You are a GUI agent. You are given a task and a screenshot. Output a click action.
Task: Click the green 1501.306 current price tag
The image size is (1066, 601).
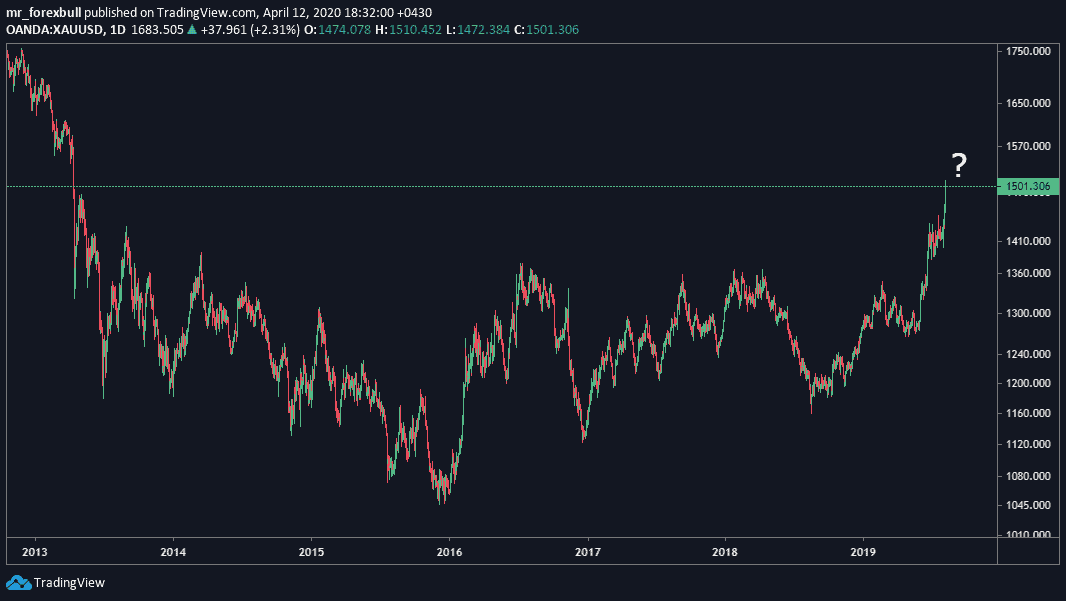(1029, 187)
